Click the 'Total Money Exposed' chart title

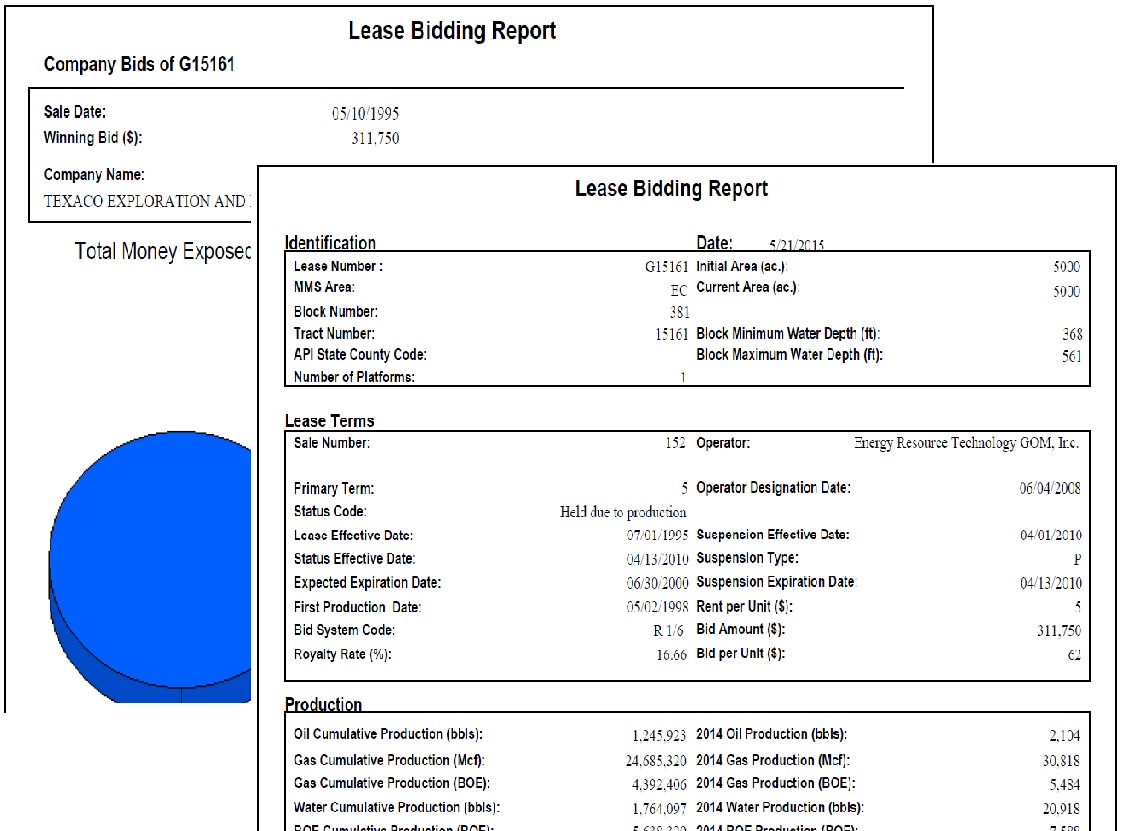coord(163,251)
